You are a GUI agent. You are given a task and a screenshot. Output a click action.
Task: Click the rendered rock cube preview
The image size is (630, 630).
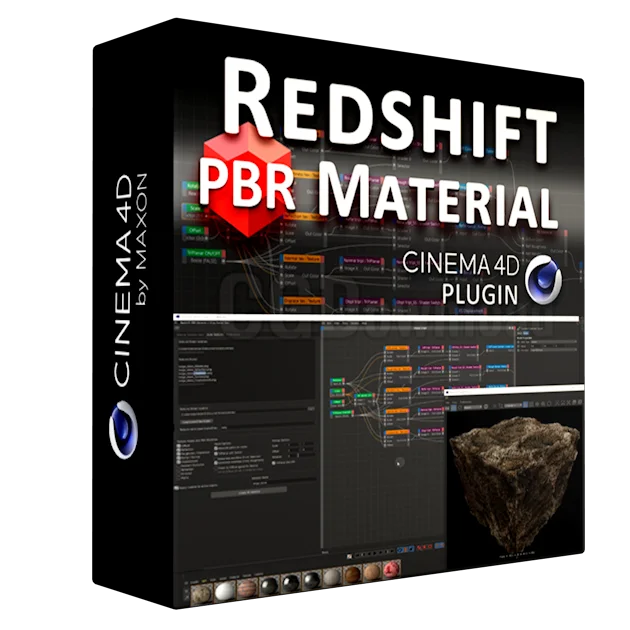514,484
